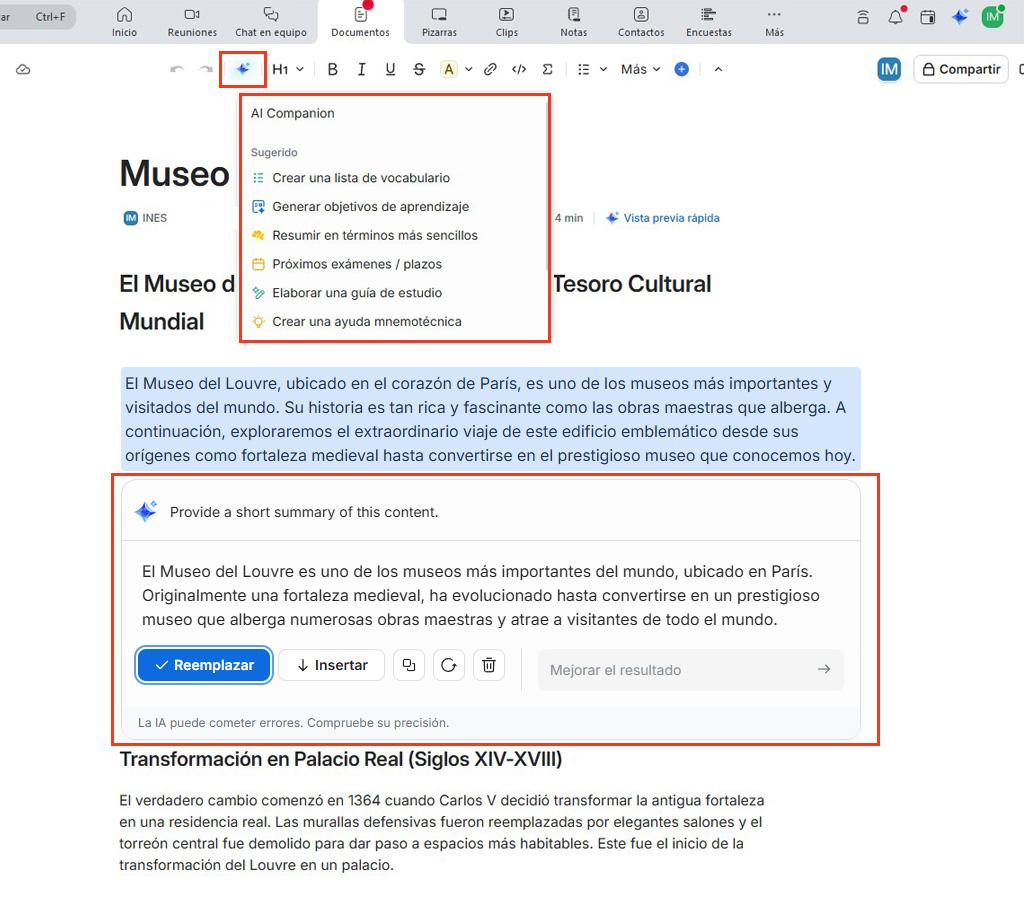Click the AI Companion toolbar sparkle button

coord(242,69)
